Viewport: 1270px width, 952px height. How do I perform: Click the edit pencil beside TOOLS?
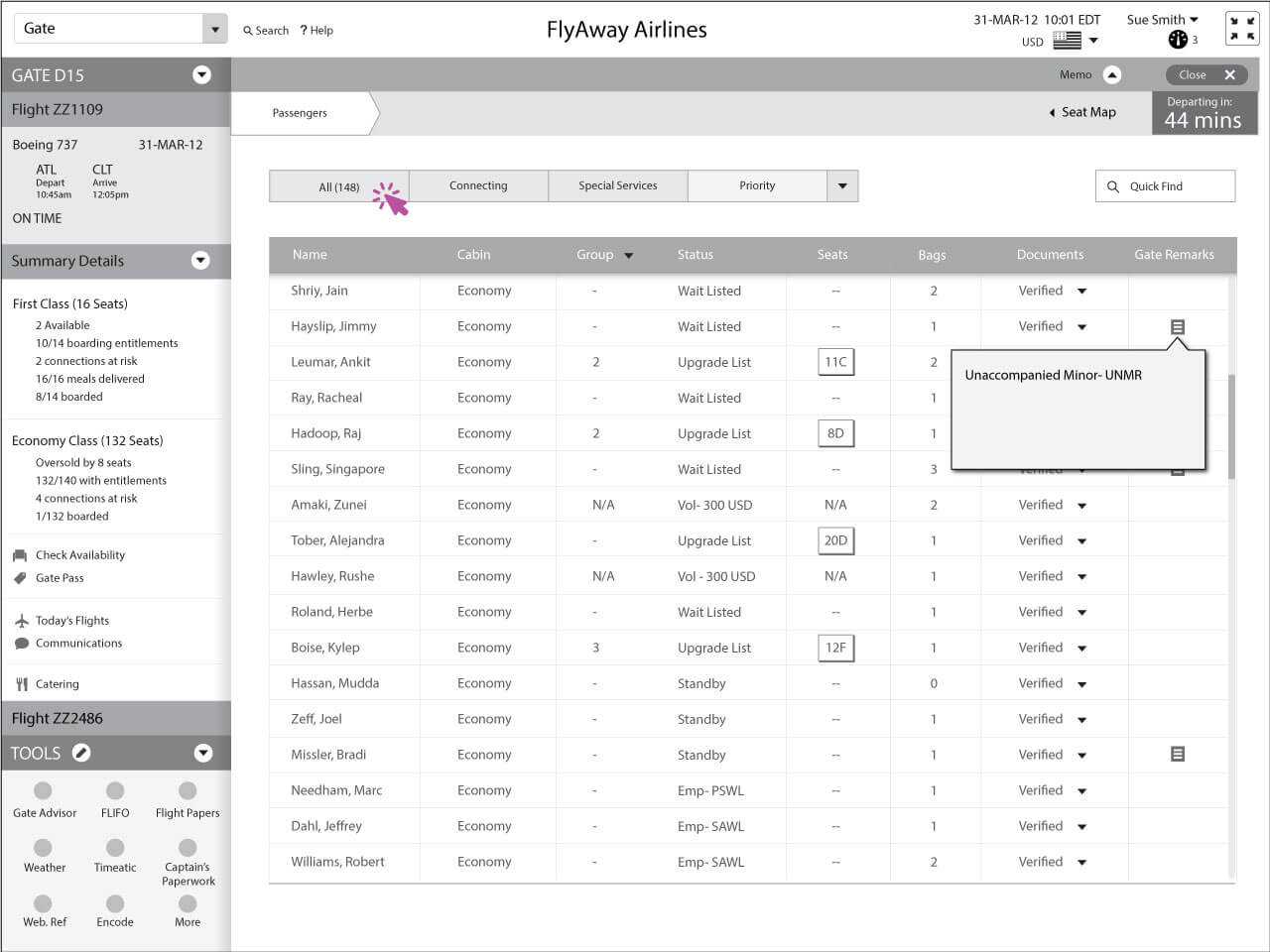click(81, 754)
